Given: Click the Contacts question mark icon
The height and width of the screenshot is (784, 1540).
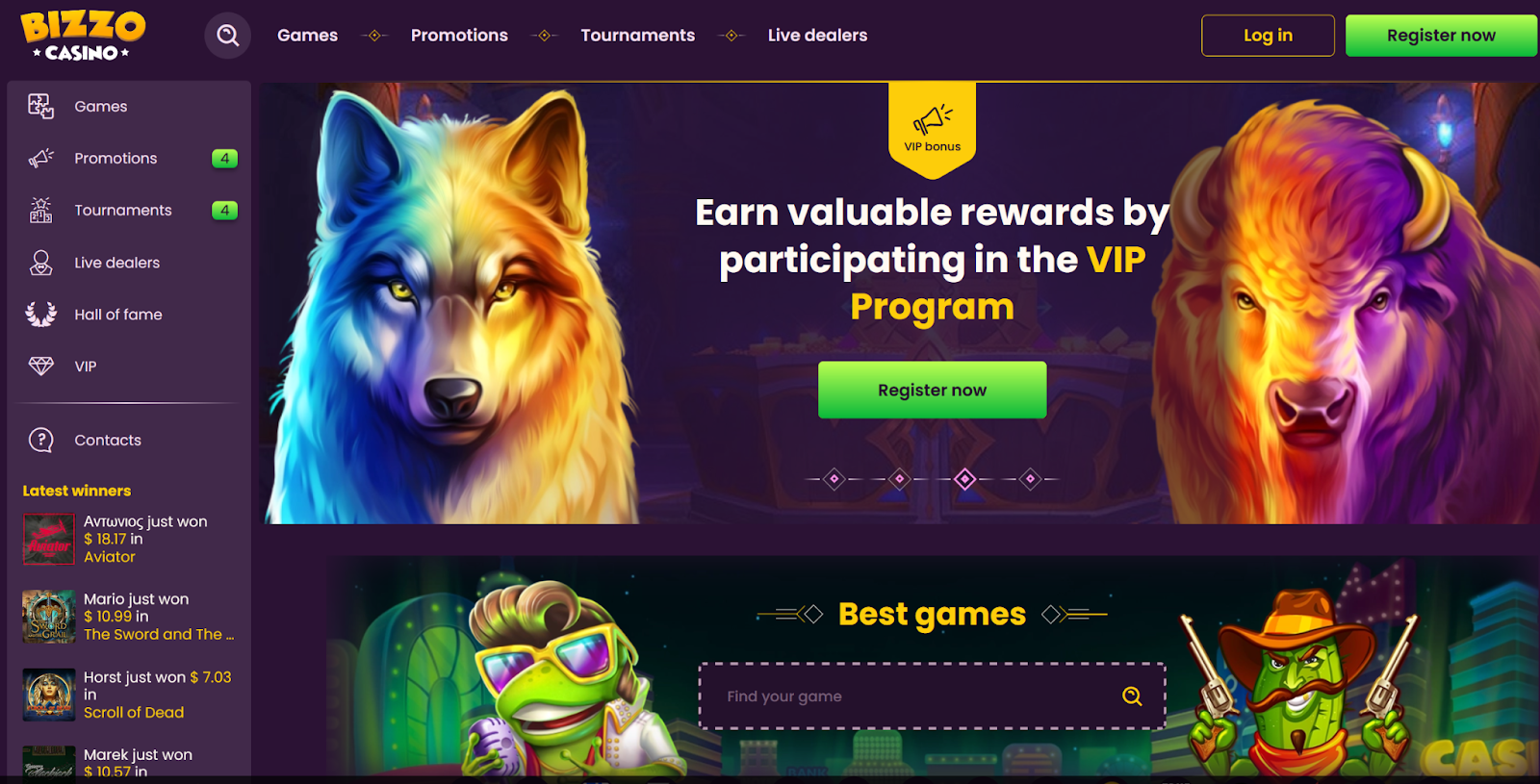Looking at the screenshot, I should coord(40,440).
